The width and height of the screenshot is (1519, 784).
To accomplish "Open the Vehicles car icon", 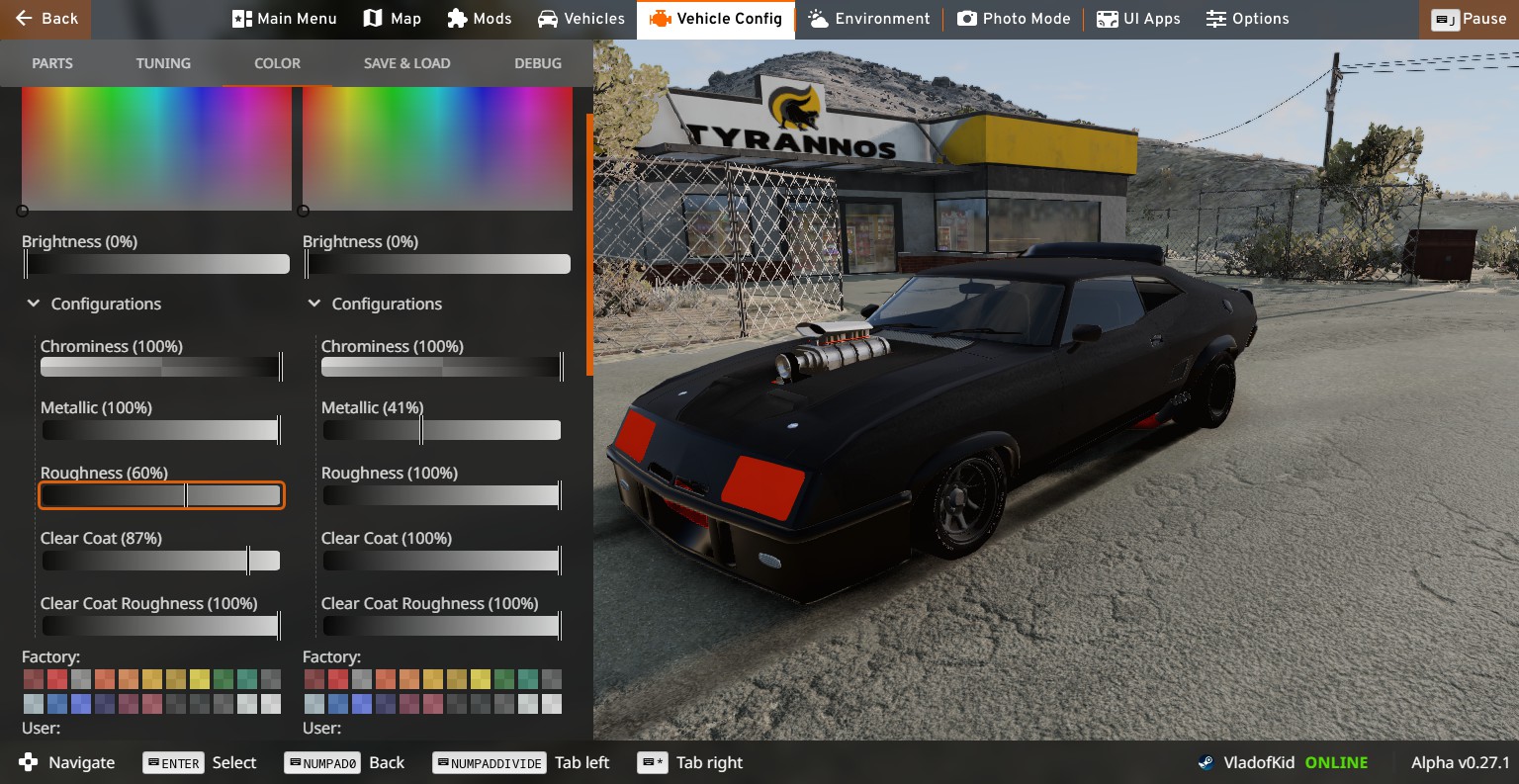I will pos(548,19).
